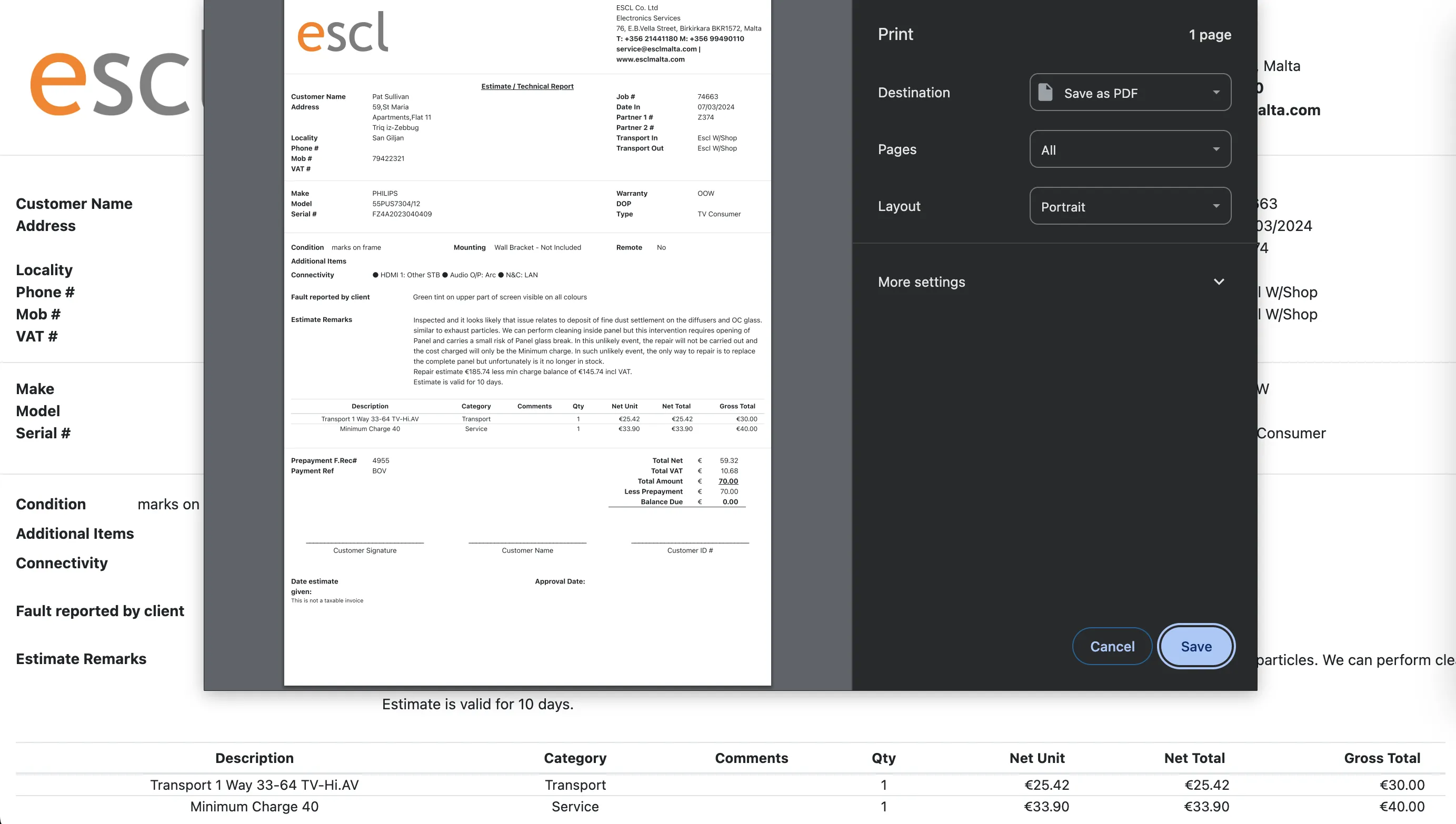Click the 1 page count label
1456x824 pixels.
(x=1210, y=35)
